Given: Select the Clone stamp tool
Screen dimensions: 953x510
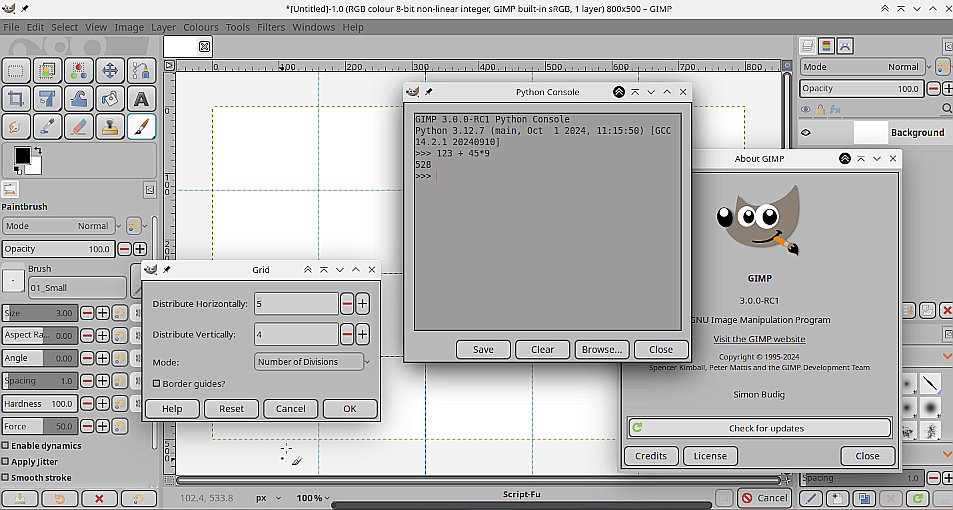Looking at the screenshot, I should [x=110, y=126].
